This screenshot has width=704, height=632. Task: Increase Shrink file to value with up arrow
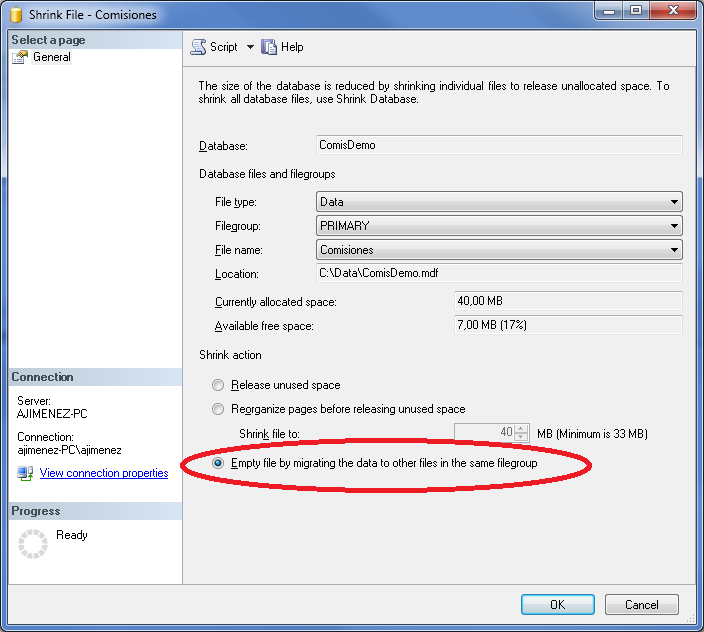[521, 429]
